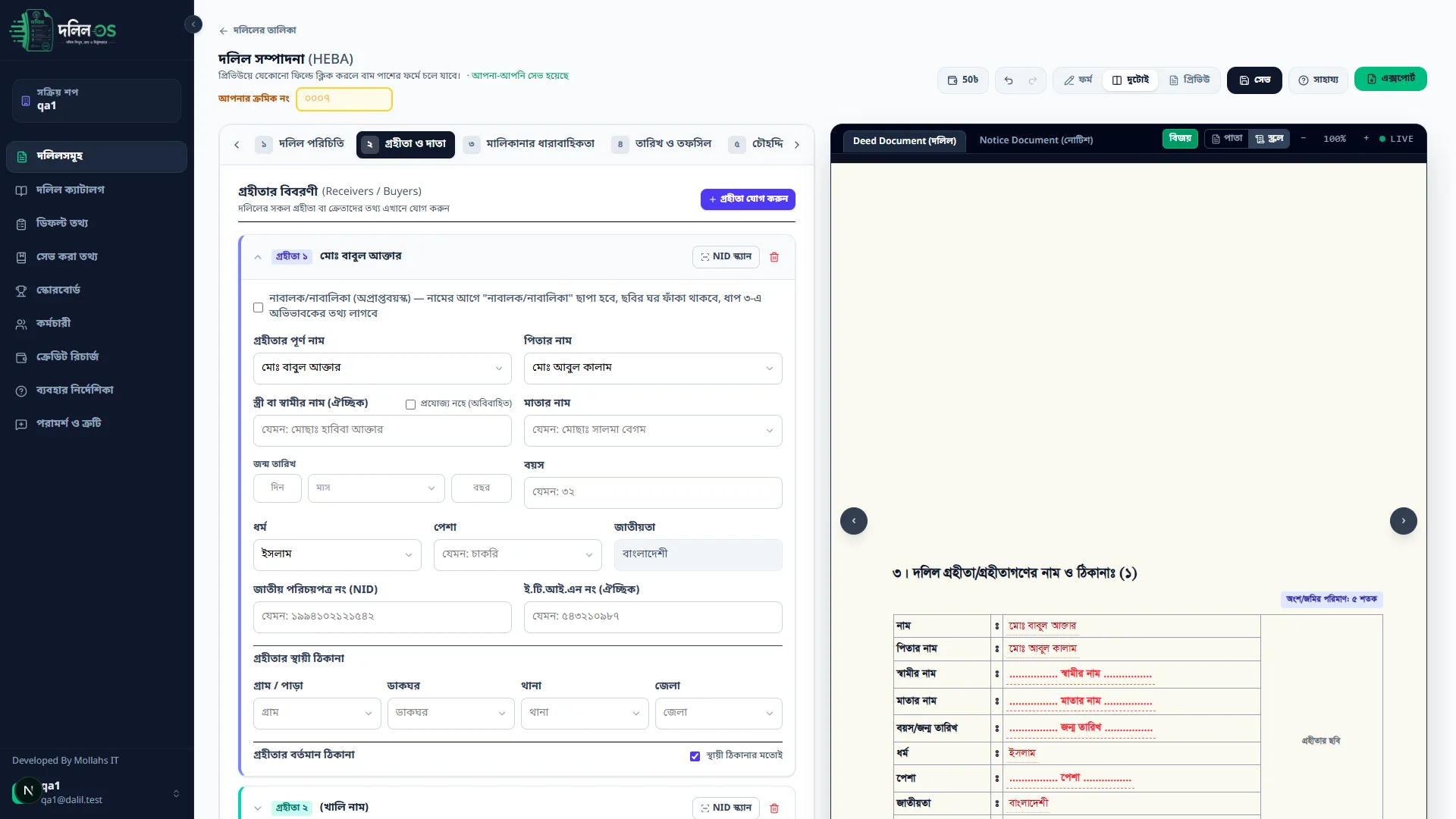Click the undo arrow icon
Image resolution: width=1456 pixels, height=819 pixels.
(1009, 80)
